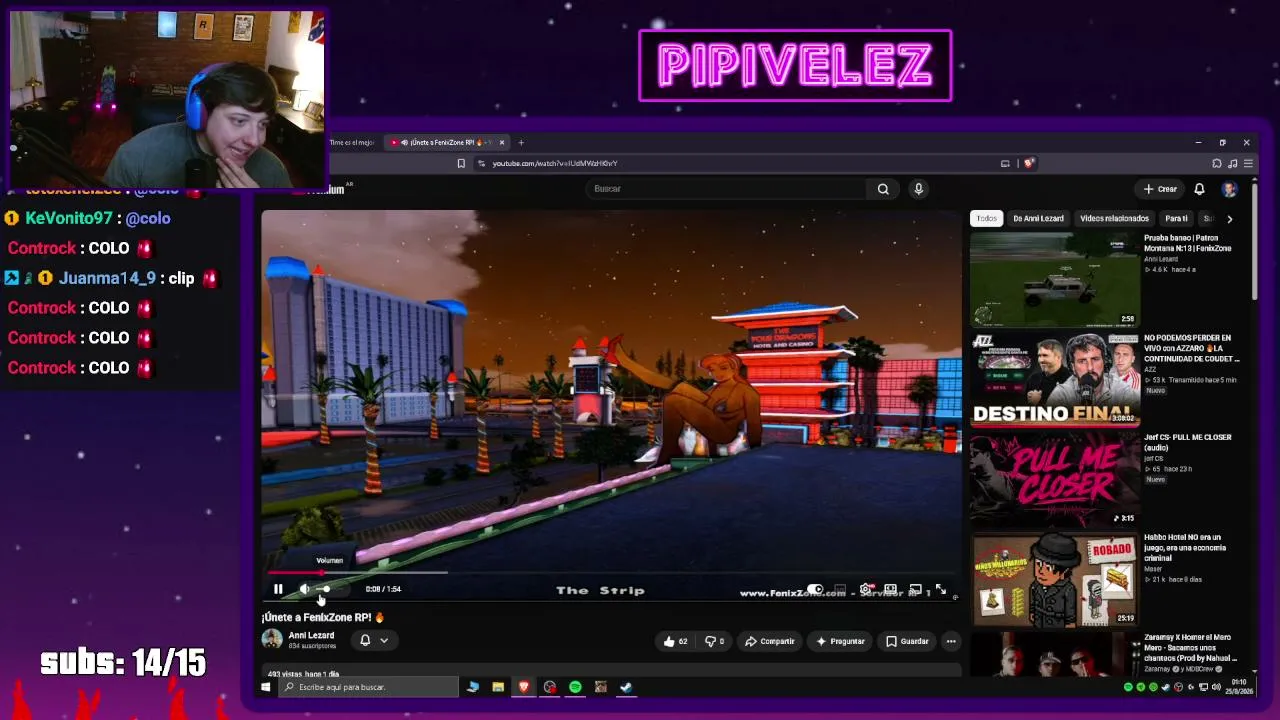1280x720 pixels.
Task: Select the Videos relacionados filter chip
Action: [1114, 218]
